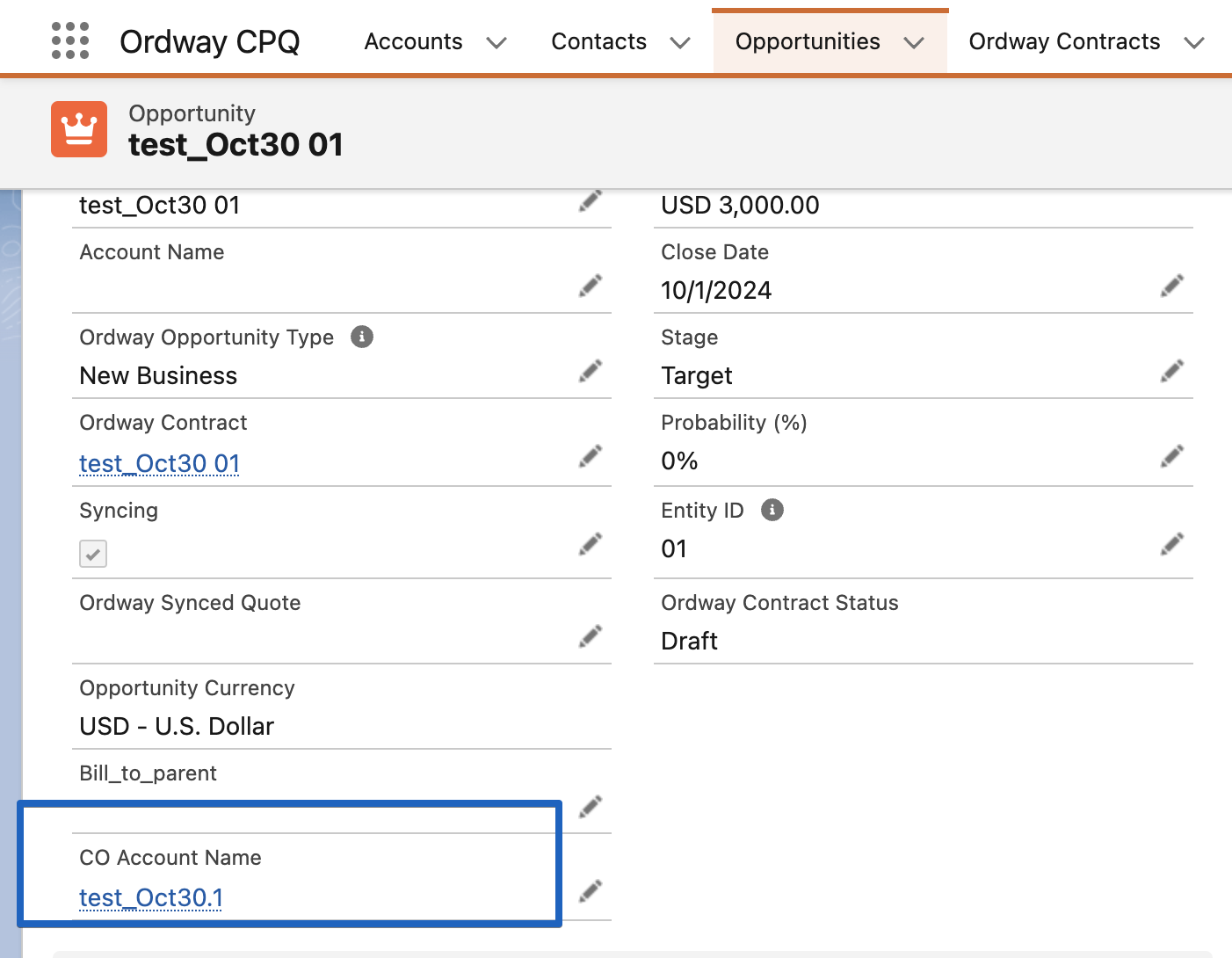Select Ordway Contract Status value Draft
Viewport: 1232px width, 958px height.
689,641
